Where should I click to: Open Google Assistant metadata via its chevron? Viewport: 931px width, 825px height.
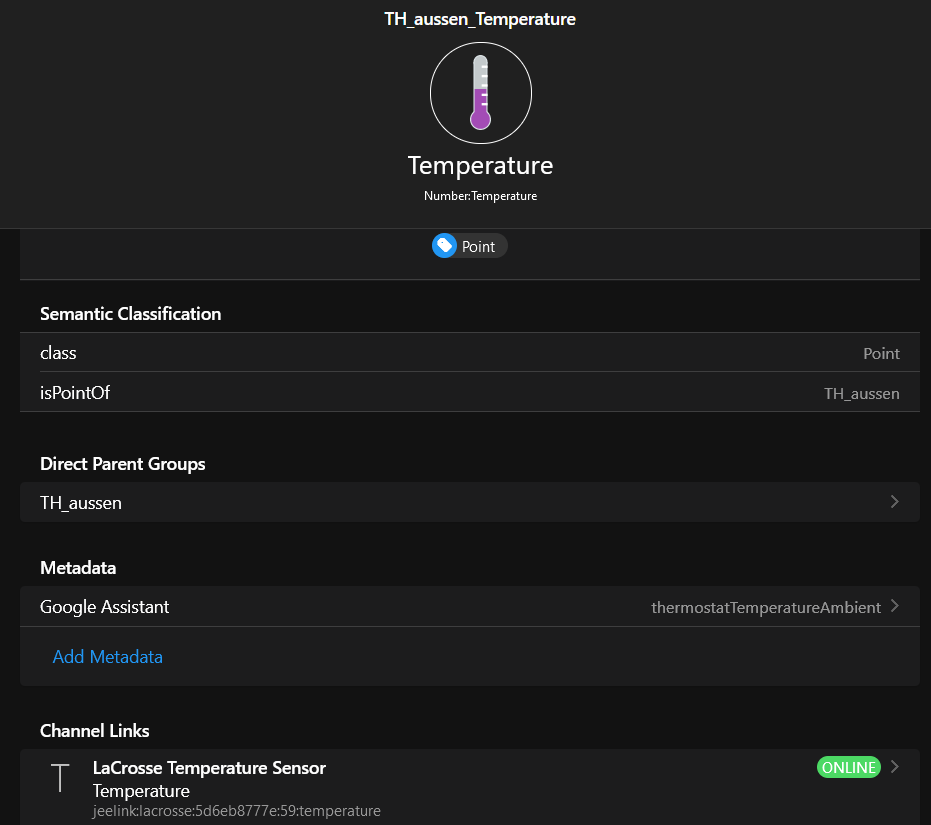pyautogui.click(x=894, y=606)
